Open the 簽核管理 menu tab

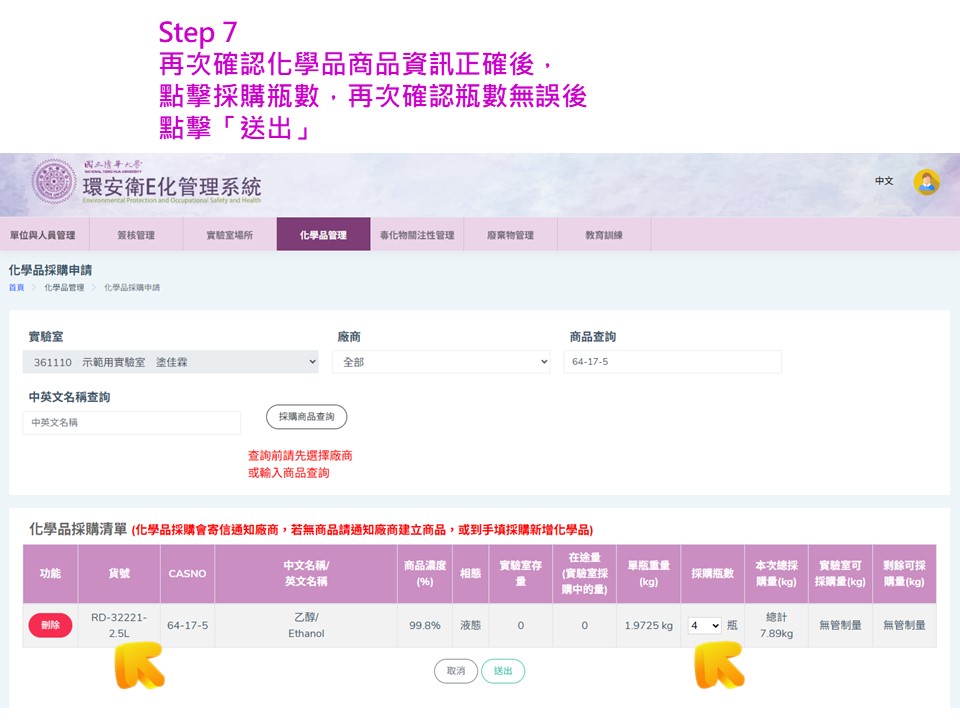[x=136, y=234]
